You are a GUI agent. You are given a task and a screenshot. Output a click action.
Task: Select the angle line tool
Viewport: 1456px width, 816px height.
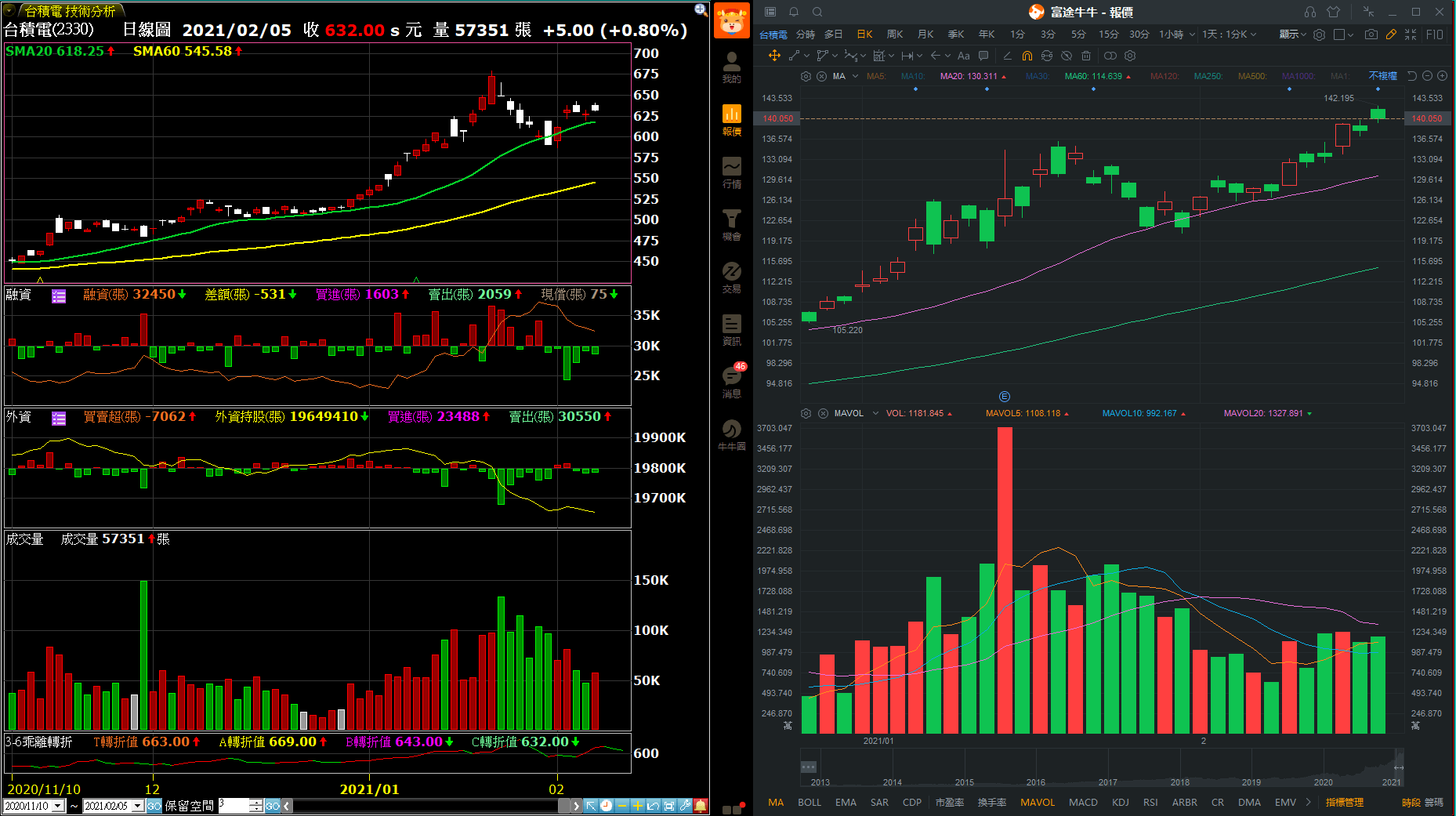pos(1007,56)
